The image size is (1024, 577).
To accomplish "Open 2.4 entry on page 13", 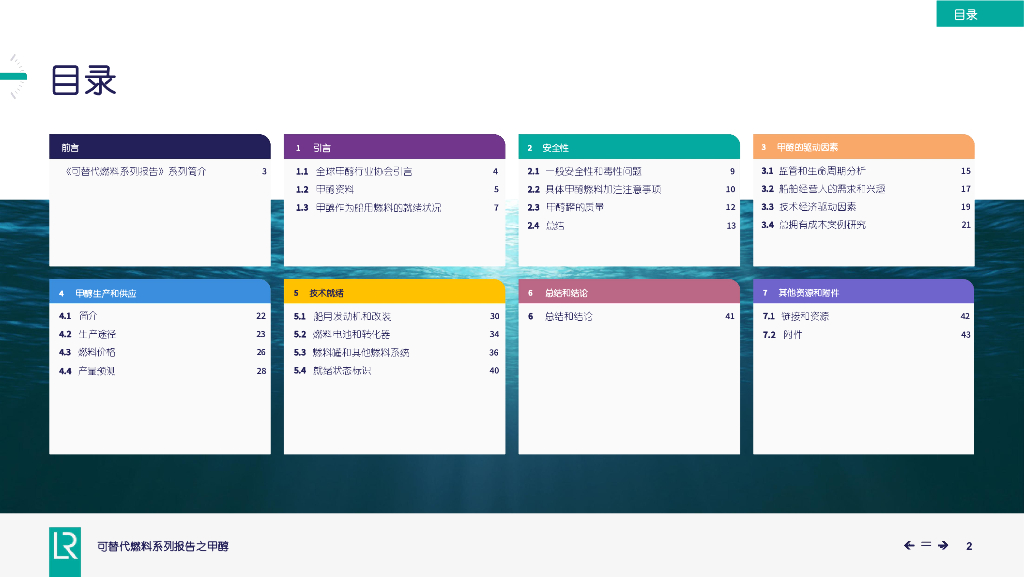I will 631,226.
